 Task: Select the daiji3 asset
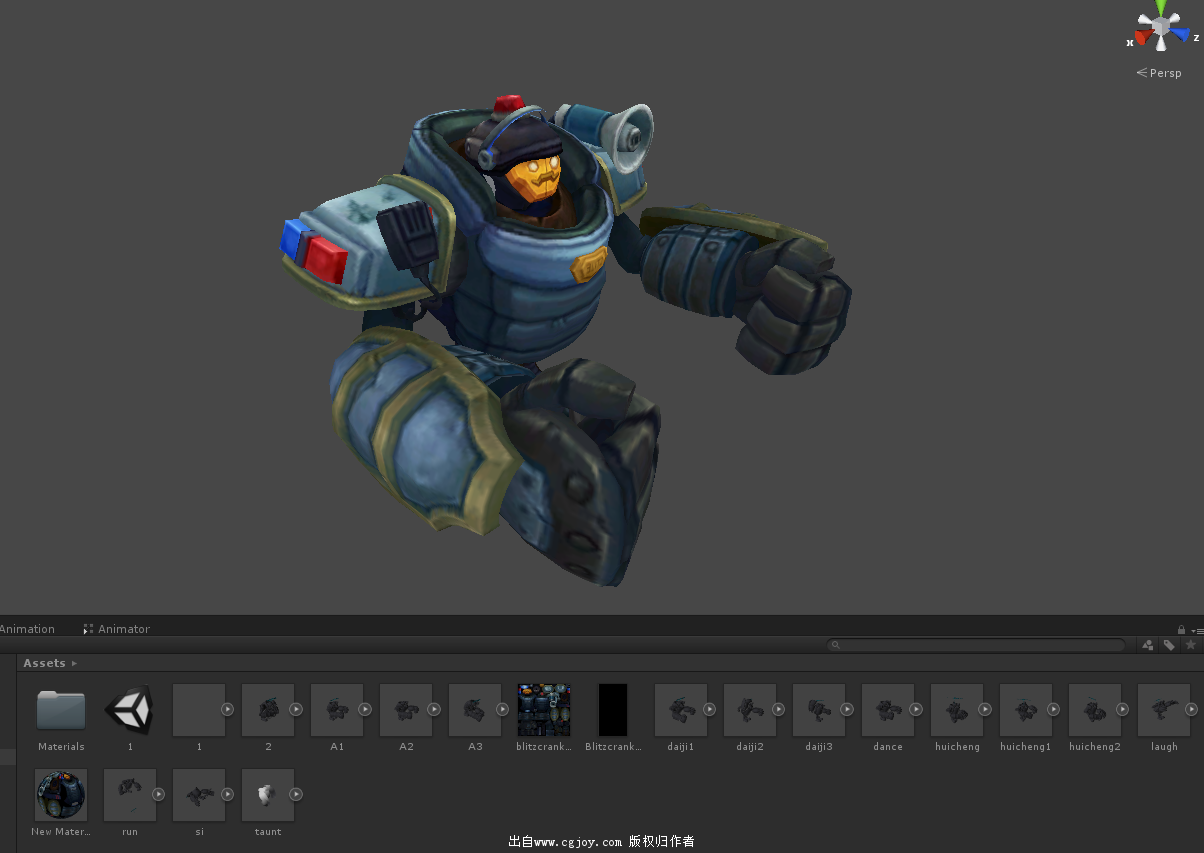click(x=819, y=710)
